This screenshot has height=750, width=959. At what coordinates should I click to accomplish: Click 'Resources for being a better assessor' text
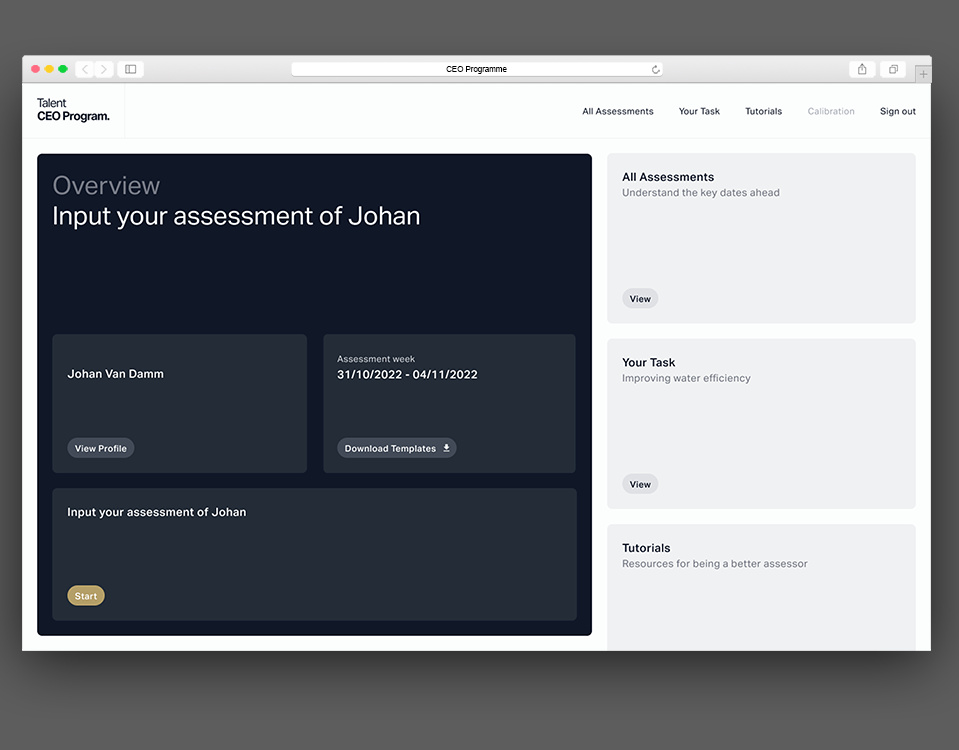point(714,563)
